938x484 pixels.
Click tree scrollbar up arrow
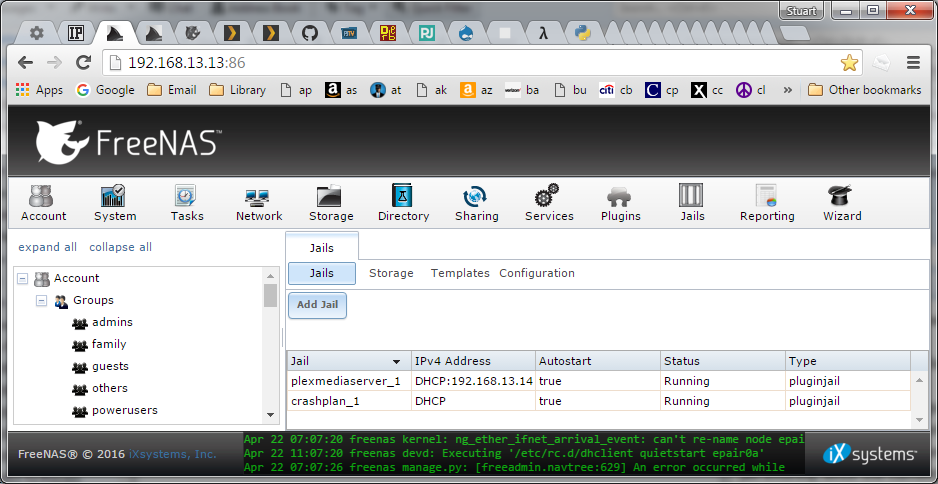pos(270,276)
